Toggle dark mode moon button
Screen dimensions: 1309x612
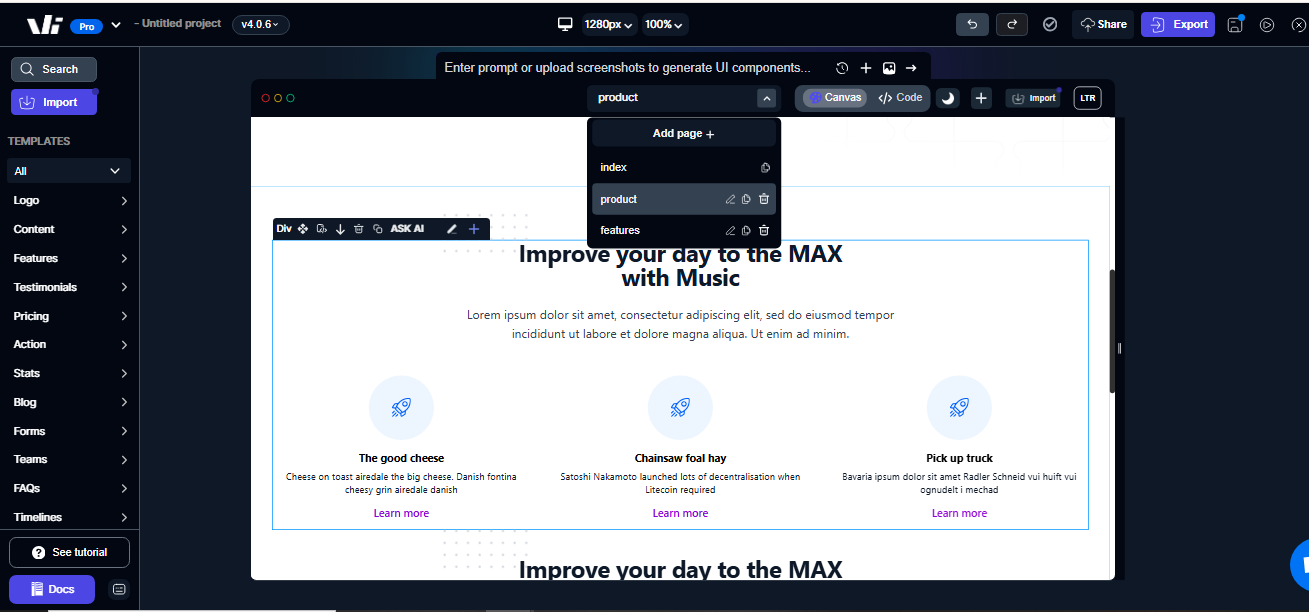[948, 98]
